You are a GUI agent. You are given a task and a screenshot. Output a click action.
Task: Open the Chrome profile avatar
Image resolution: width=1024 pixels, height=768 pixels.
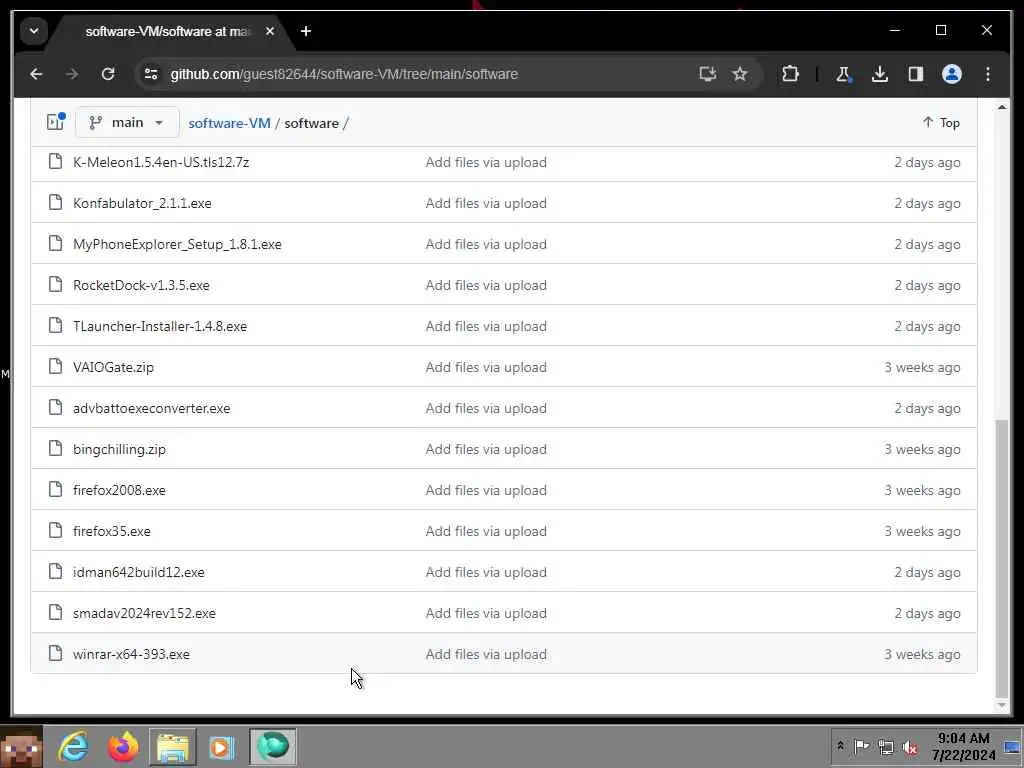(952, 74)
